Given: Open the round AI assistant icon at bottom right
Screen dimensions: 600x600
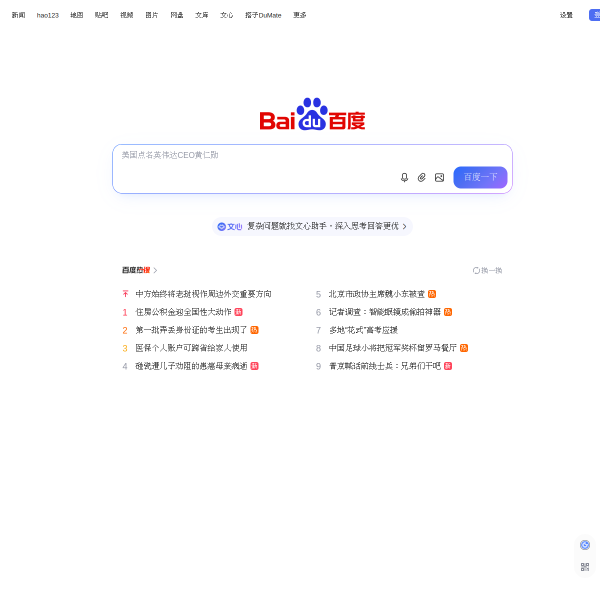Looking at the screenshot, I should coord(585,545).
